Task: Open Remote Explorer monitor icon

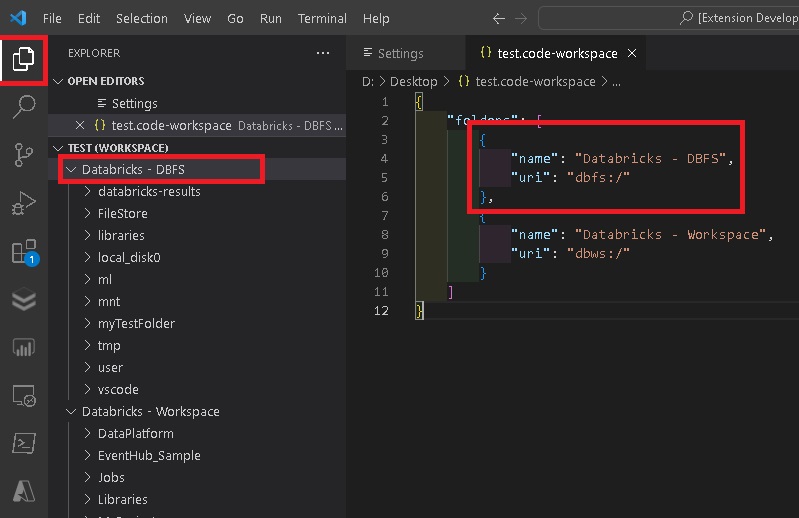Action: pyautogui.click(x=23, y=396)
